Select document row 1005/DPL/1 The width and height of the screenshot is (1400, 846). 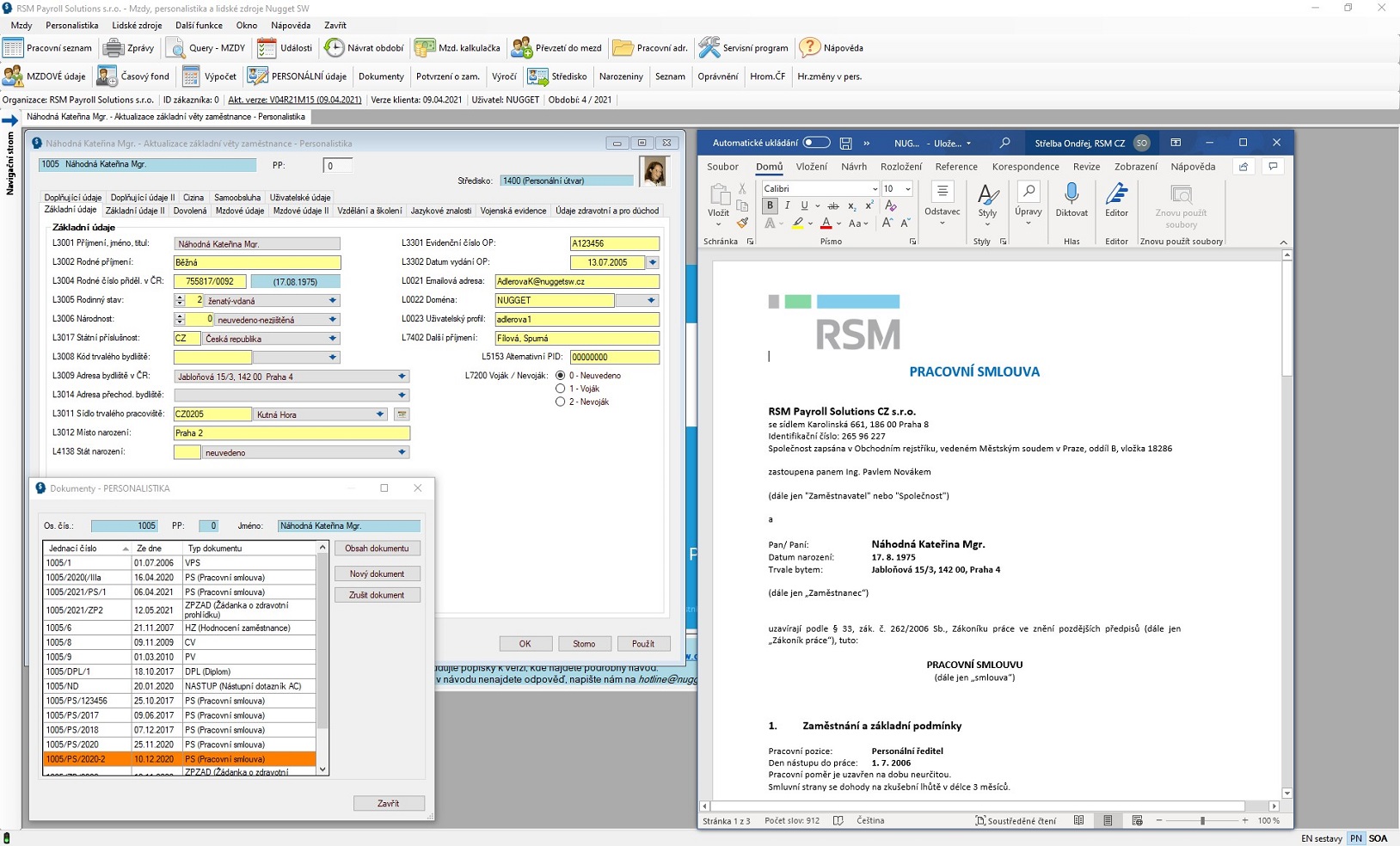180,672
